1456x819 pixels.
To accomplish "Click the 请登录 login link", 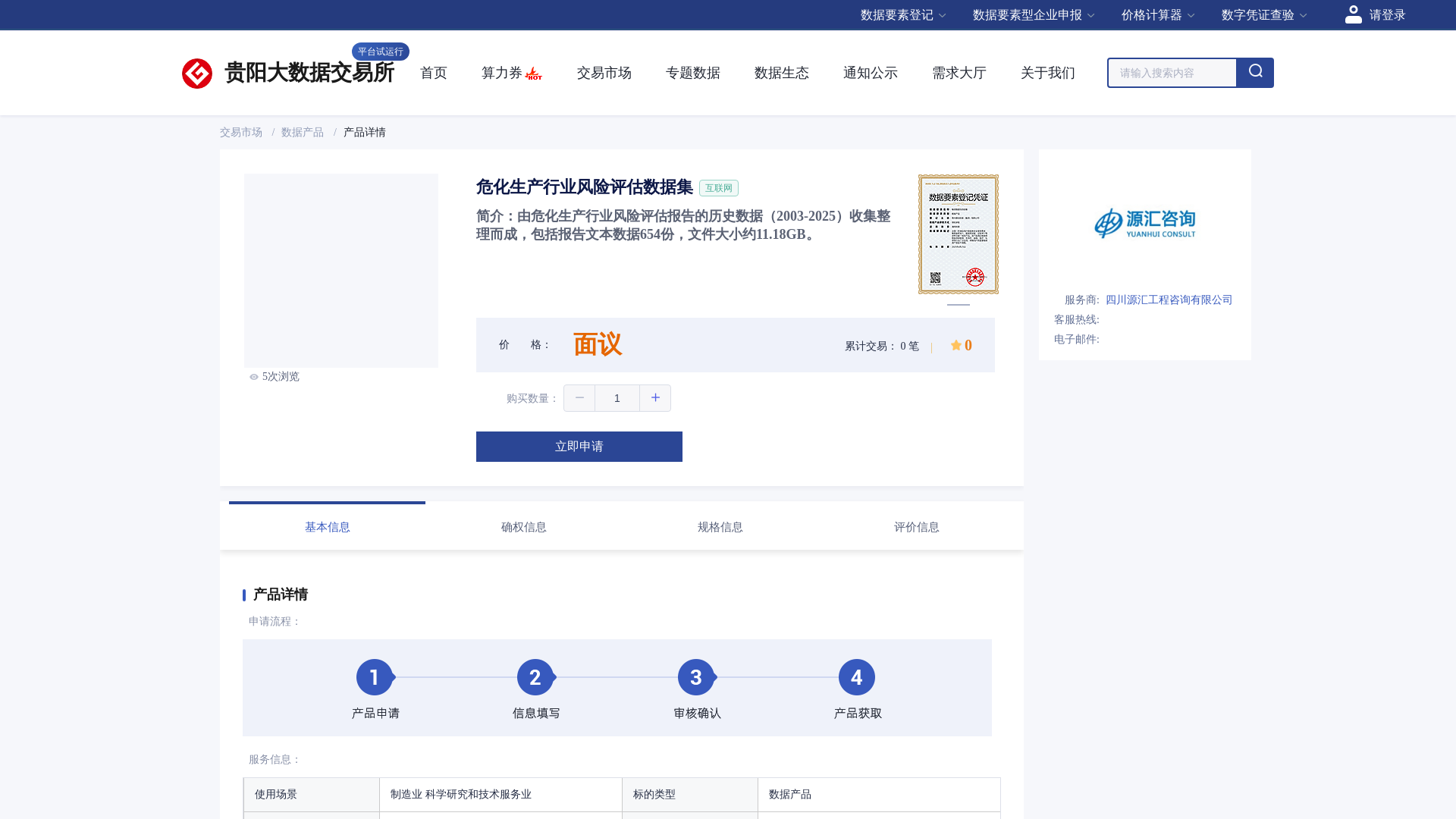I will (x=1388, y=15).
